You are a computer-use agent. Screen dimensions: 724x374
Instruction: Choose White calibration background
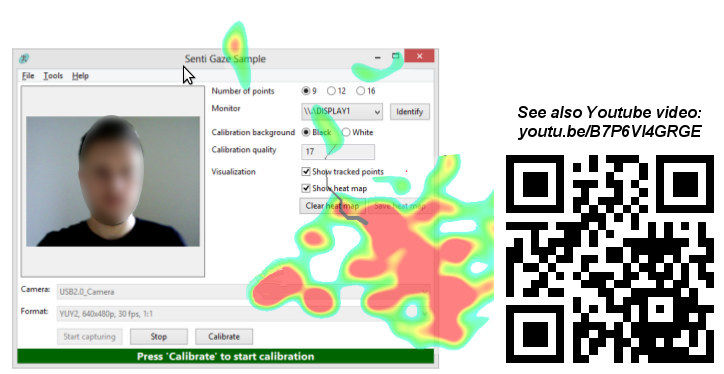tap(346, 133)
